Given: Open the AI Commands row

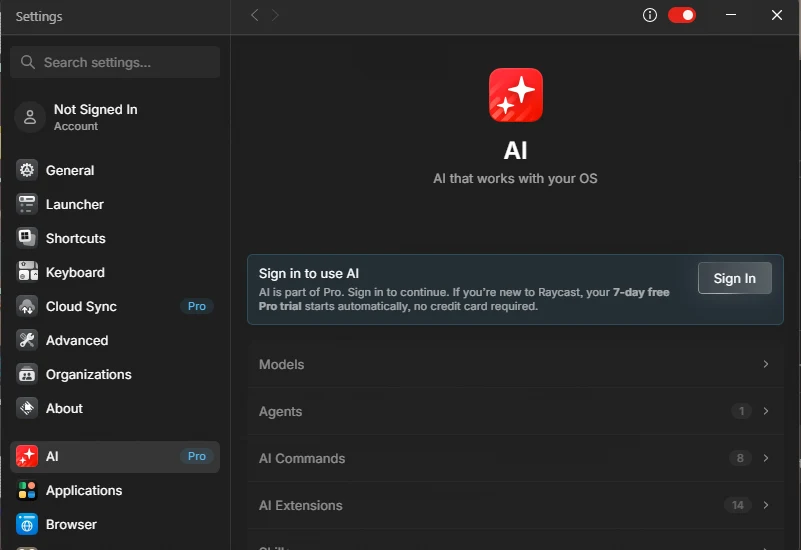Looking at the screenshot, I should click(515, 458).
